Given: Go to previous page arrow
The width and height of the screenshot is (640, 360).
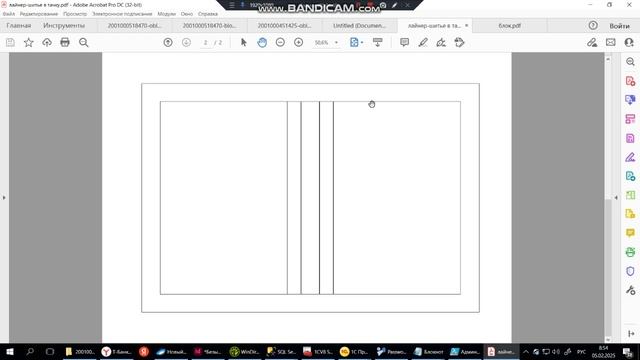Looking at the screenshot, I should click(168, 42).
